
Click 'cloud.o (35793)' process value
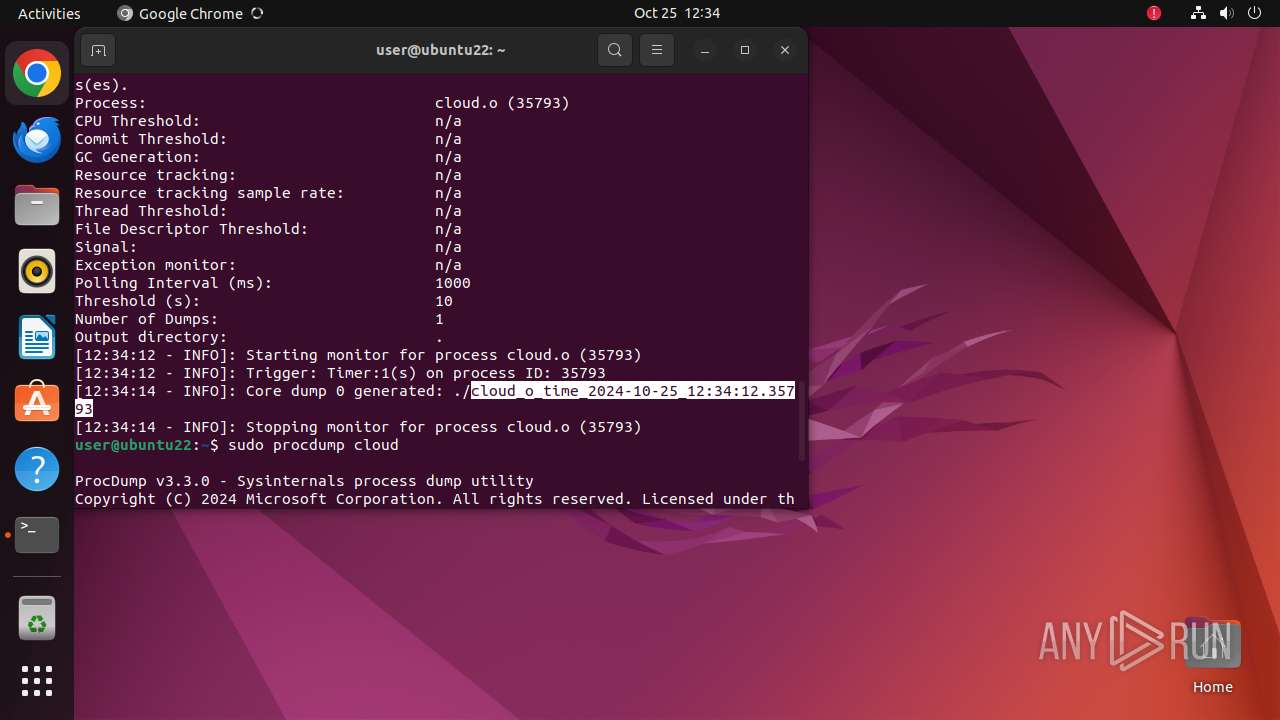click(502, 103)
